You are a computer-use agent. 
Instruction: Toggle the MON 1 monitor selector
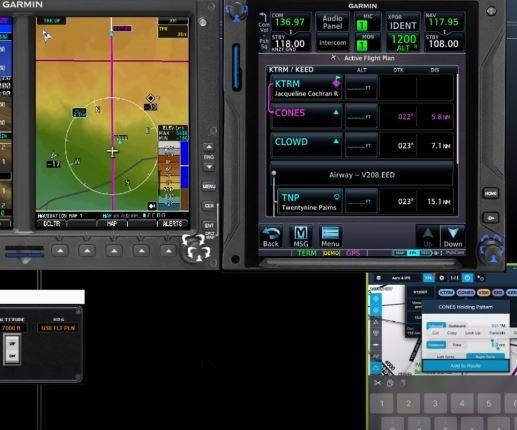pyautogui.click(x=362, y=45)
